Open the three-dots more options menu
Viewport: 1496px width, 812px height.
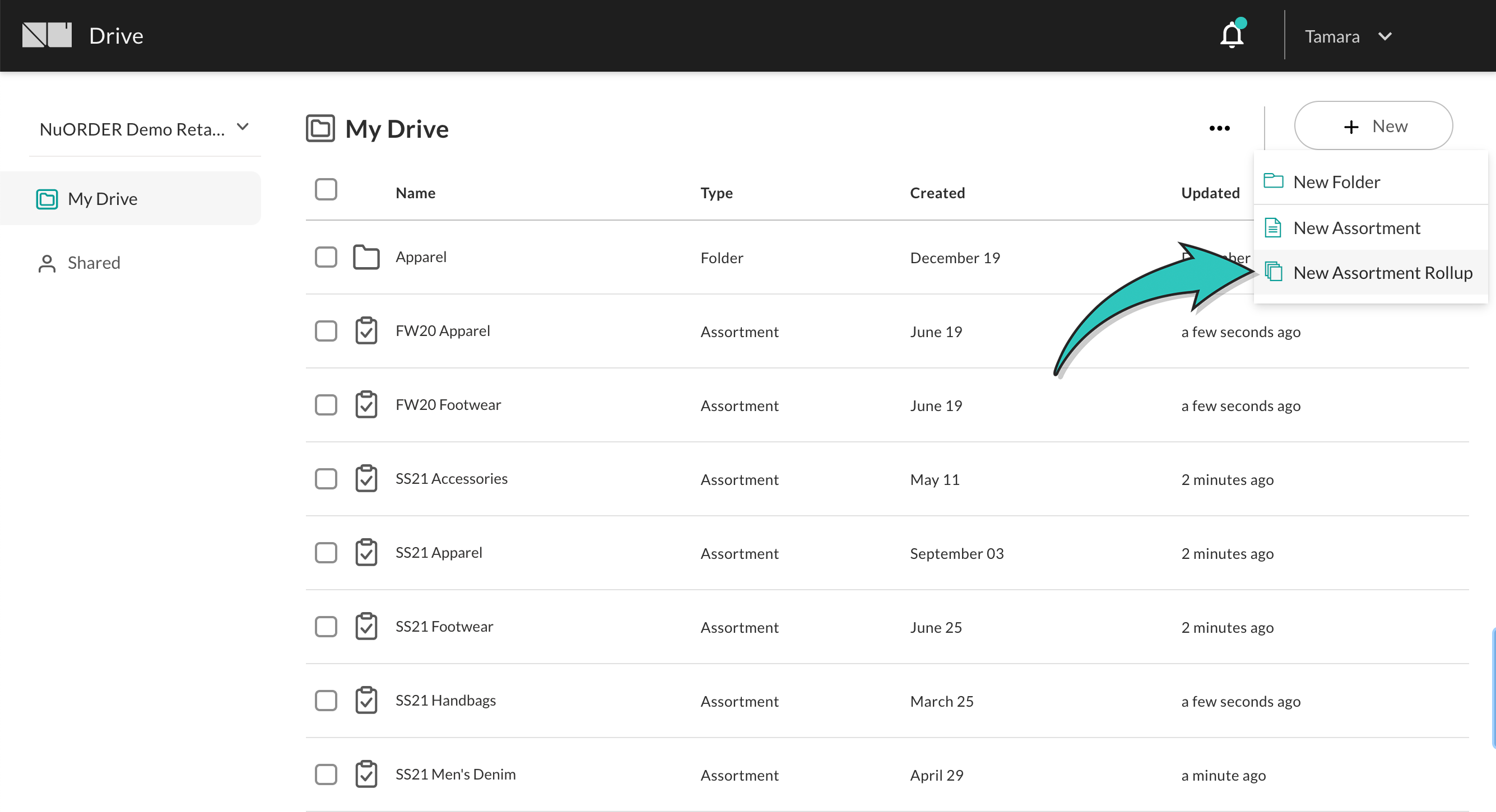pyautogui.click(x=1220, y=128)
